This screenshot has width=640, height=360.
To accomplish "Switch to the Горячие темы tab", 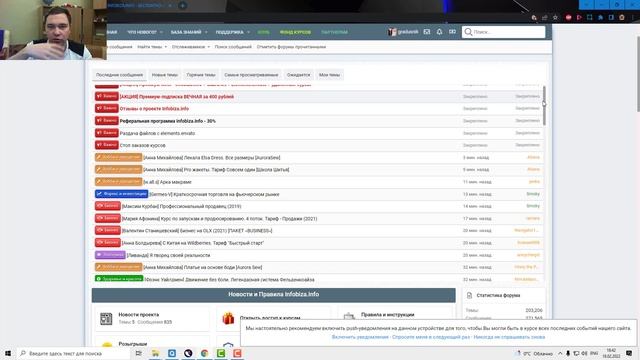I will [201, 75].
